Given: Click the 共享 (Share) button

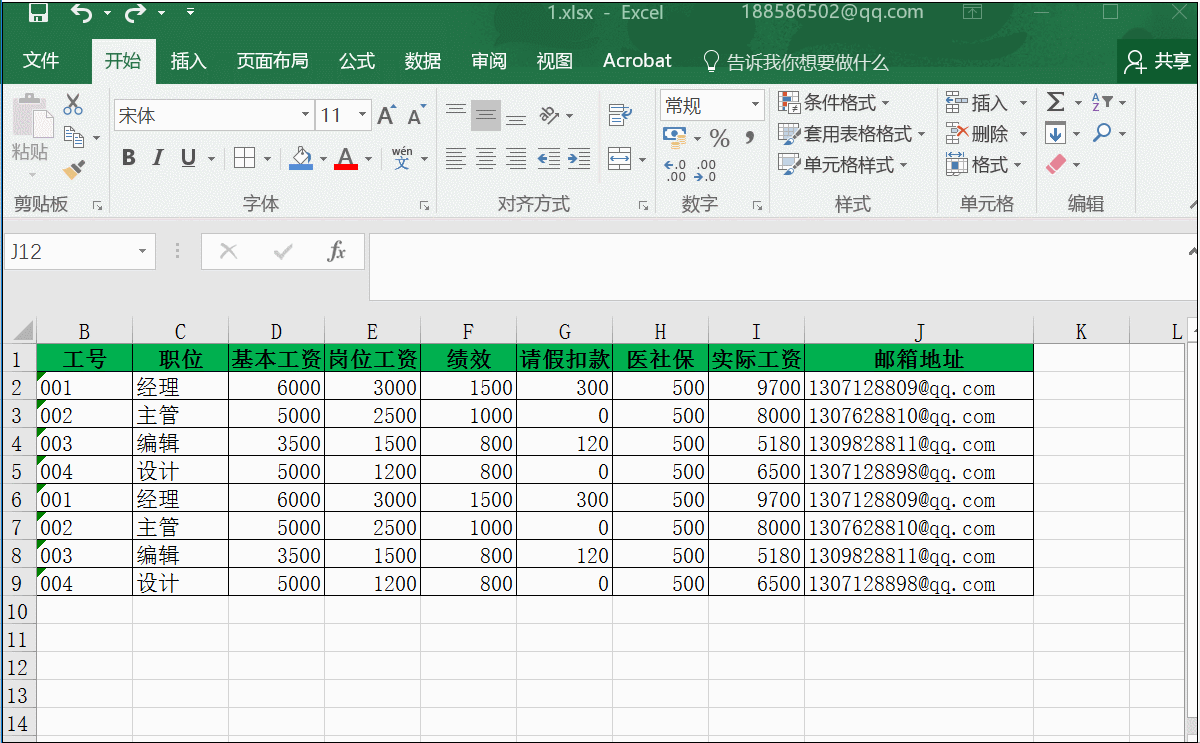Looking at the screenshot, I should [x=1158, y=60].
